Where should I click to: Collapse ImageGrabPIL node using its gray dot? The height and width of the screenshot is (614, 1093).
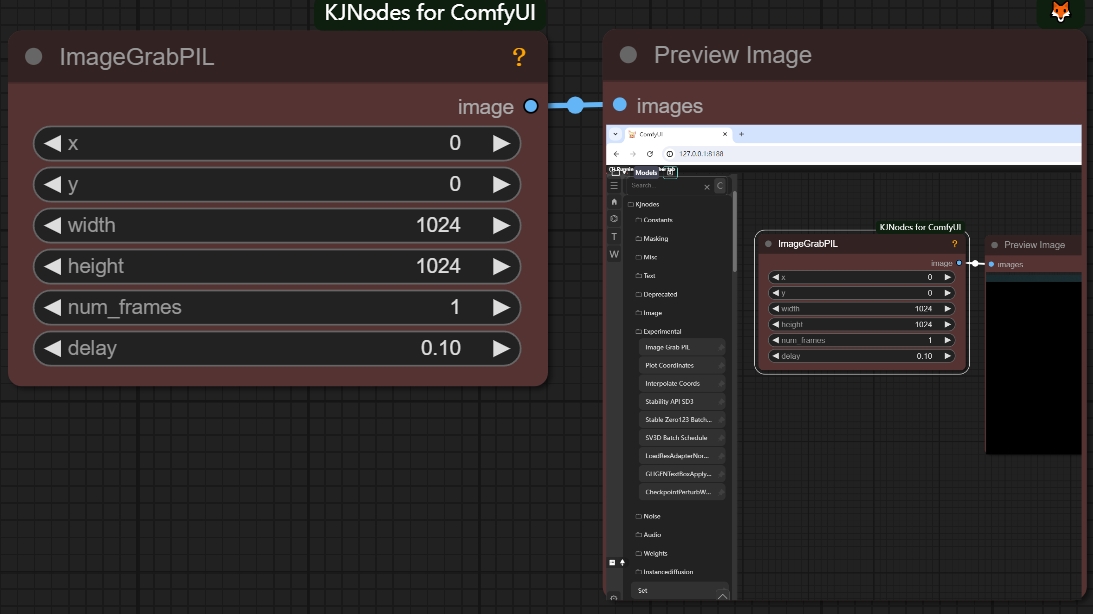click(34, 57)
